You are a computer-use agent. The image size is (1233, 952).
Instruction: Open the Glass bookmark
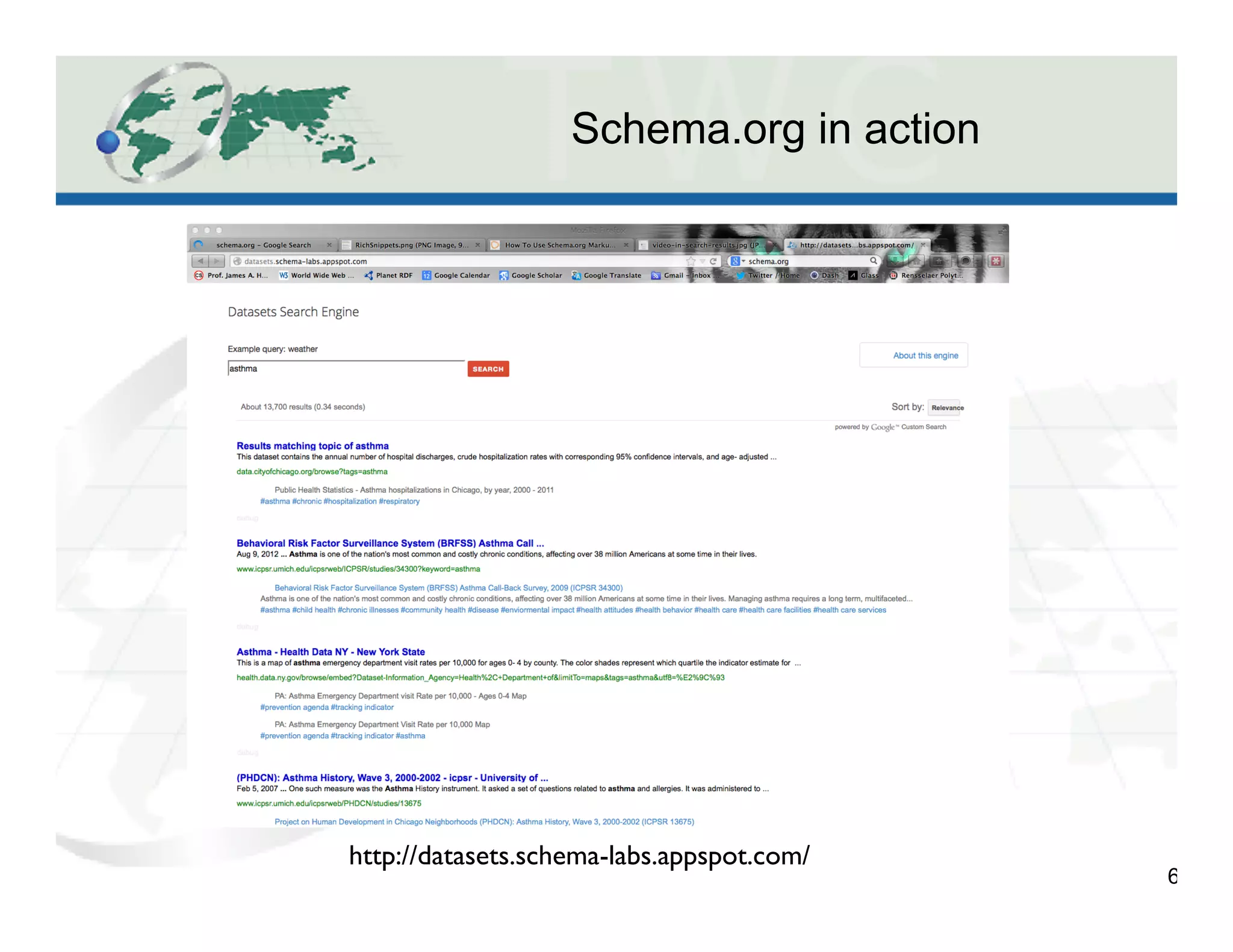click(863, 276)
